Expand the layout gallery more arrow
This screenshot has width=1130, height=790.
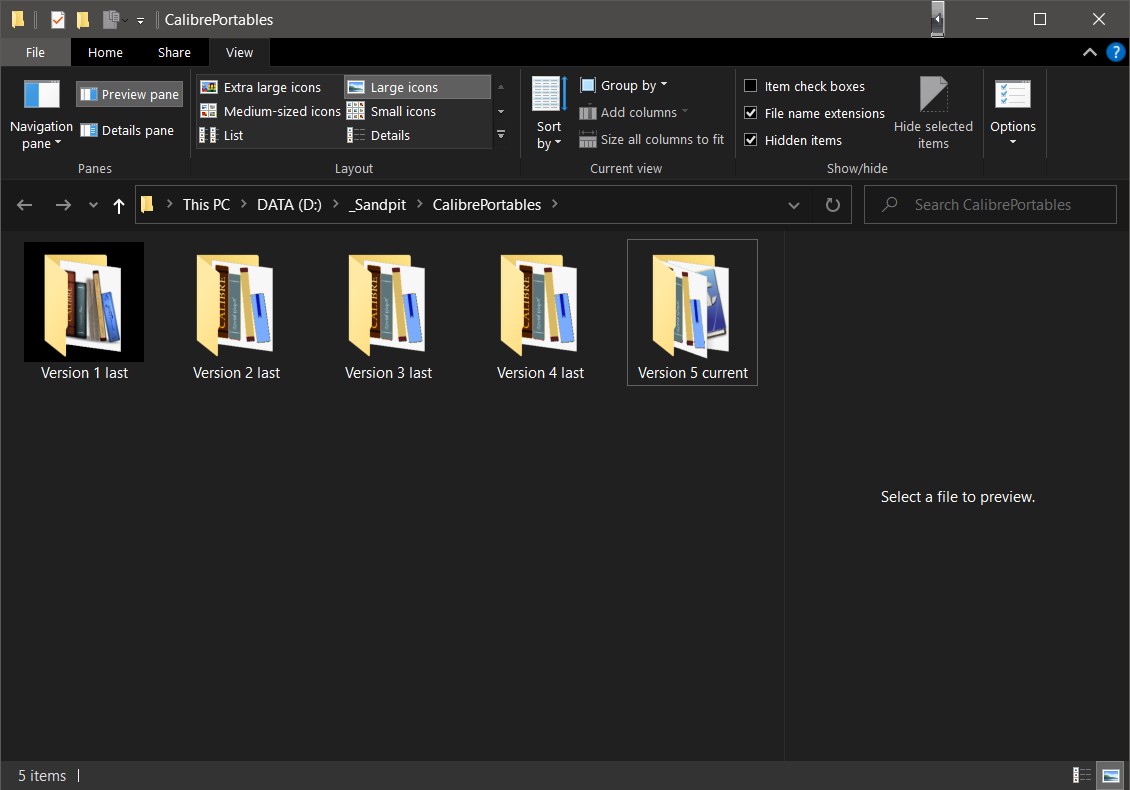tap(501, 135)
